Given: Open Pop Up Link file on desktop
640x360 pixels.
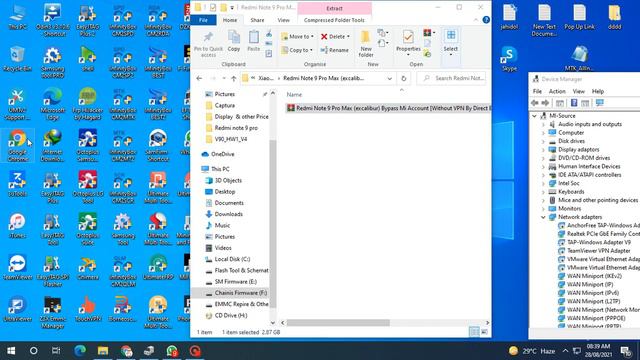Looking at the screenshot, I should pyautogui.click(x=579, y=18).
